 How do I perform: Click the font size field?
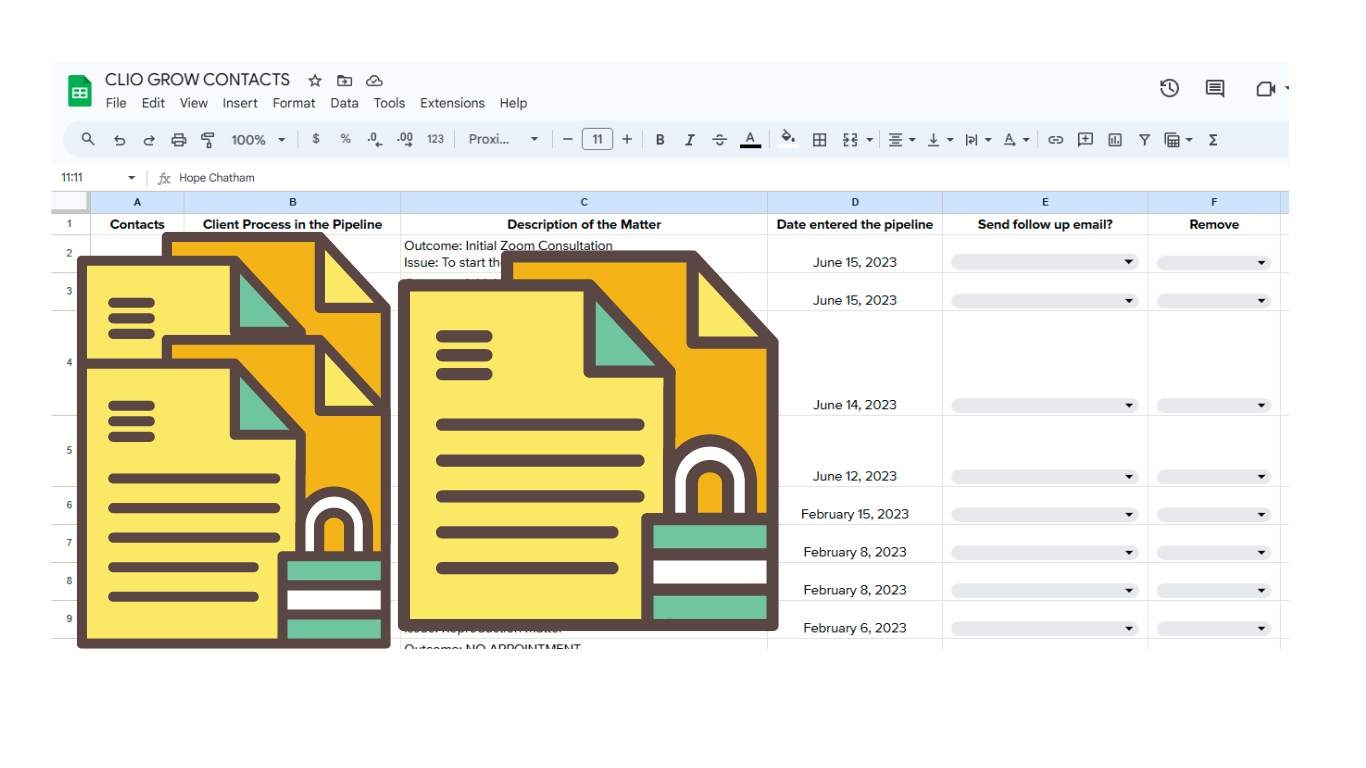point(597,140)
